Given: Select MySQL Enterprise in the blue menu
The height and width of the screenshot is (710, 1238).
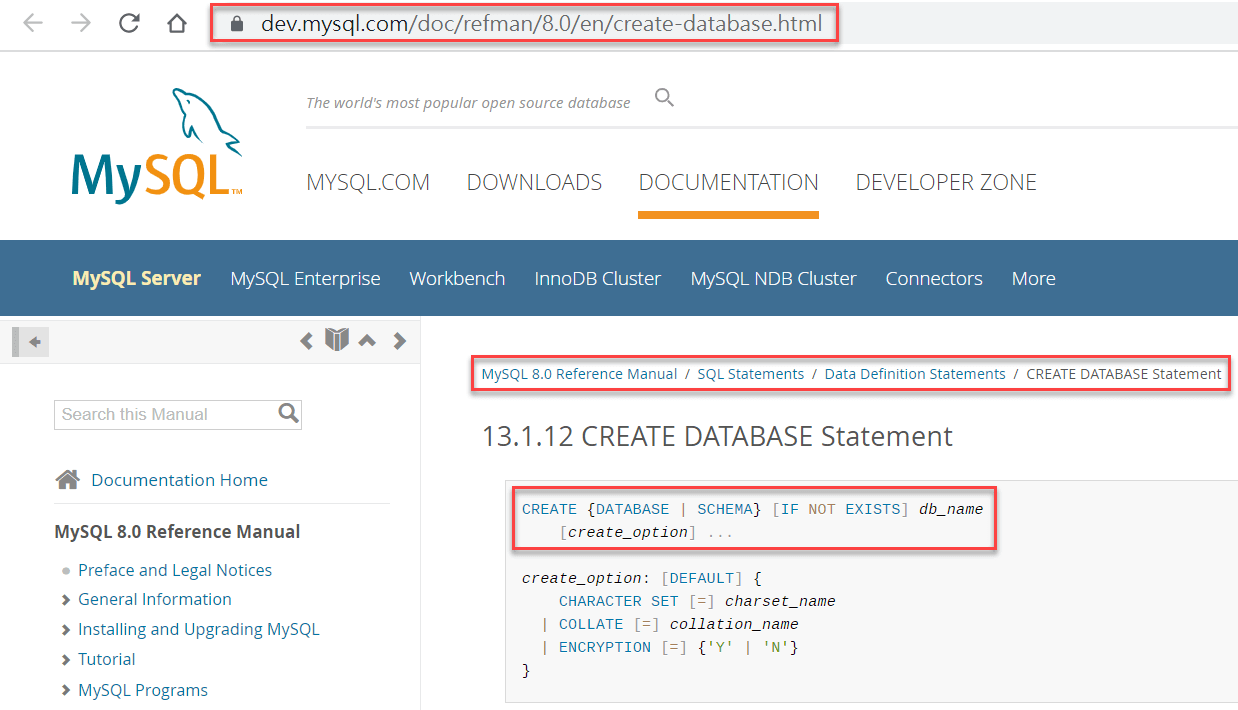Looking at the screenshot, I should tap(305, 279).
